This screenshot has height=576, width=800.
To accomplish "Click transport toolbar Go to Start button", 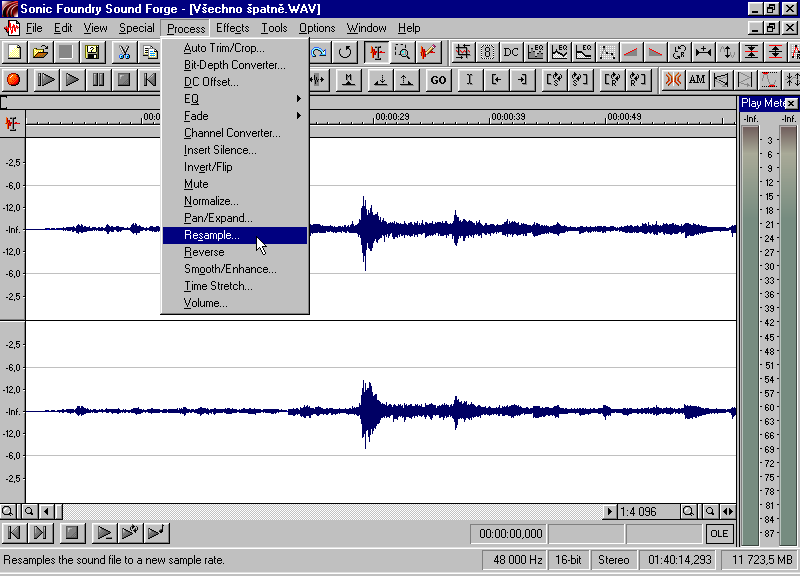I will [x=149, y=80].
